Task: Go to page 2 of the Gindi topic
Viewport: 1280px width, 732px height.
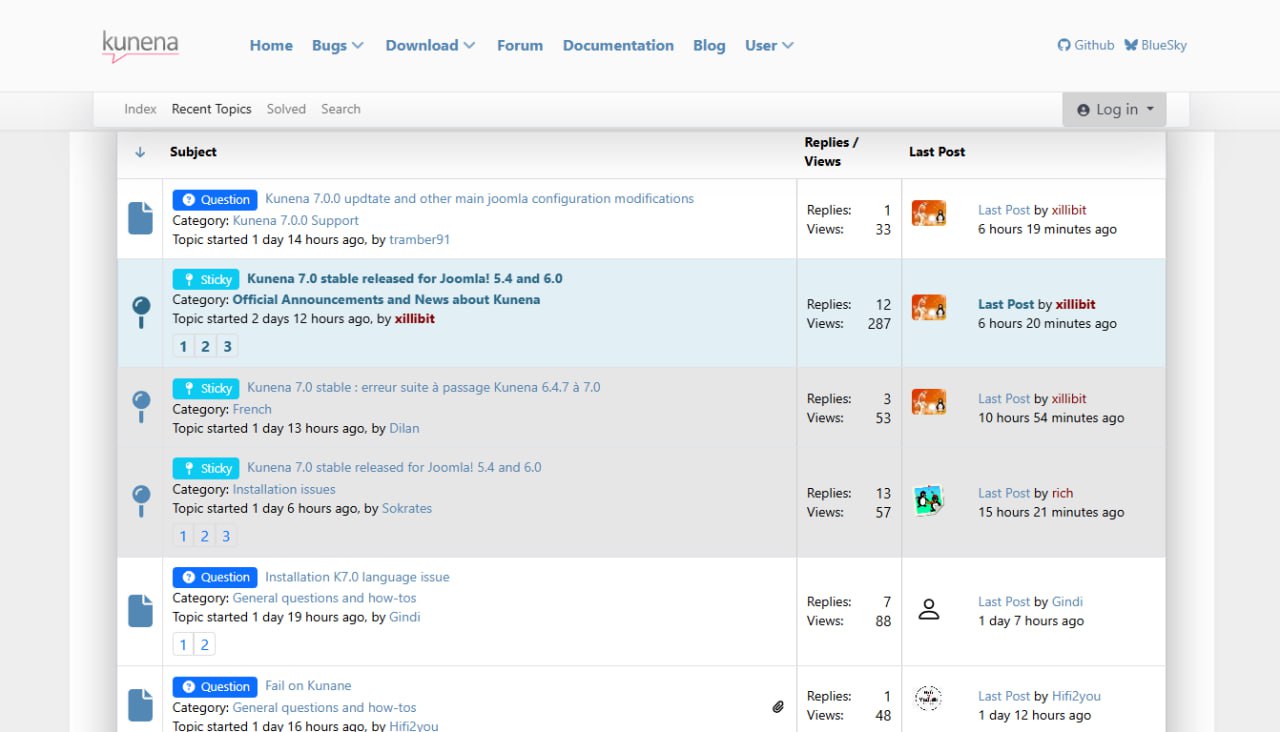Action: click(x=205, y=644)
